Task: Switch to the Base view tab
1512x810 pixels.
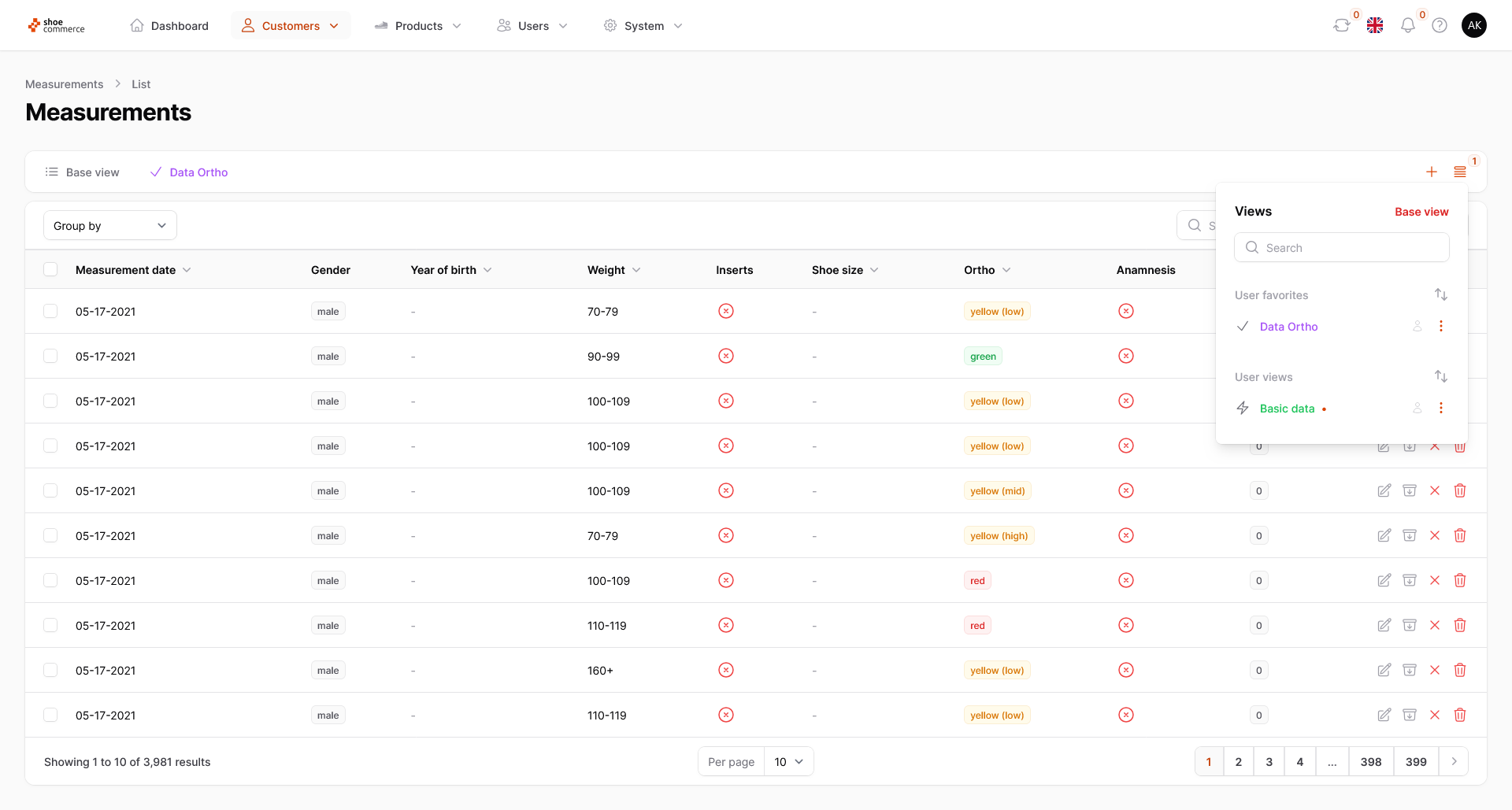Action: tap(83, 172)
